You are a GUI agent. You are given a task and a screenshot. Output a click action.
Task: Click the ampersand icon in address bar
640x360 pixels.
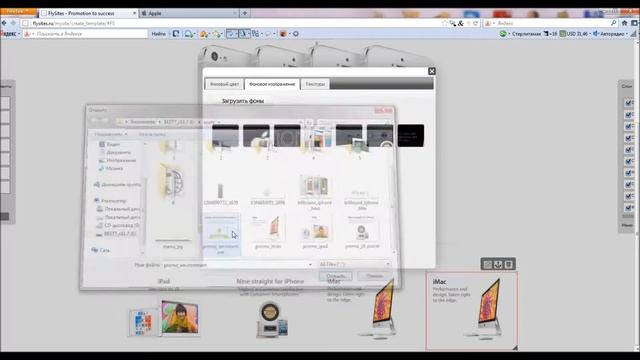[x=461, y=24]
